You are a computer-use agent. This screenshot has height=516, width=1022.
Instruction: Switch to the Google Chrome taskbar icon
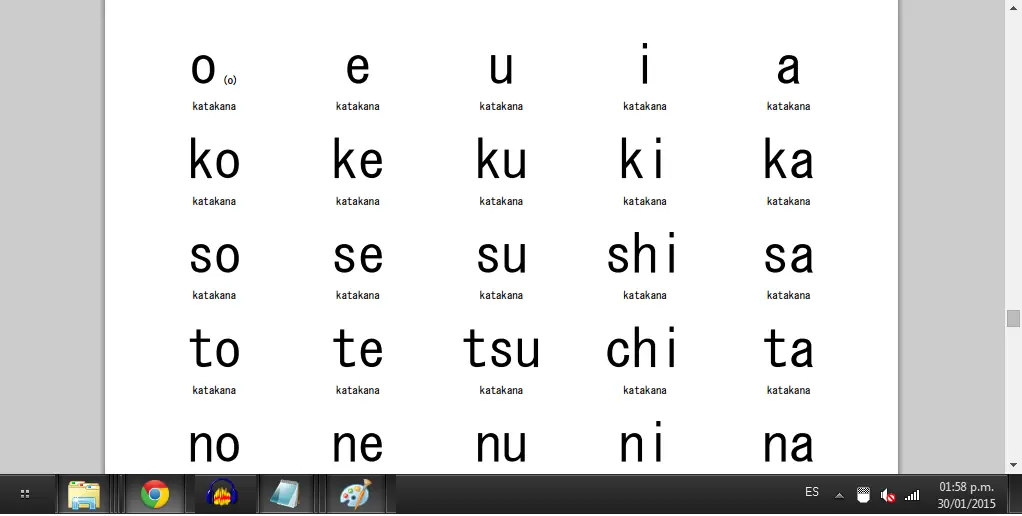(x=154, y=494)
